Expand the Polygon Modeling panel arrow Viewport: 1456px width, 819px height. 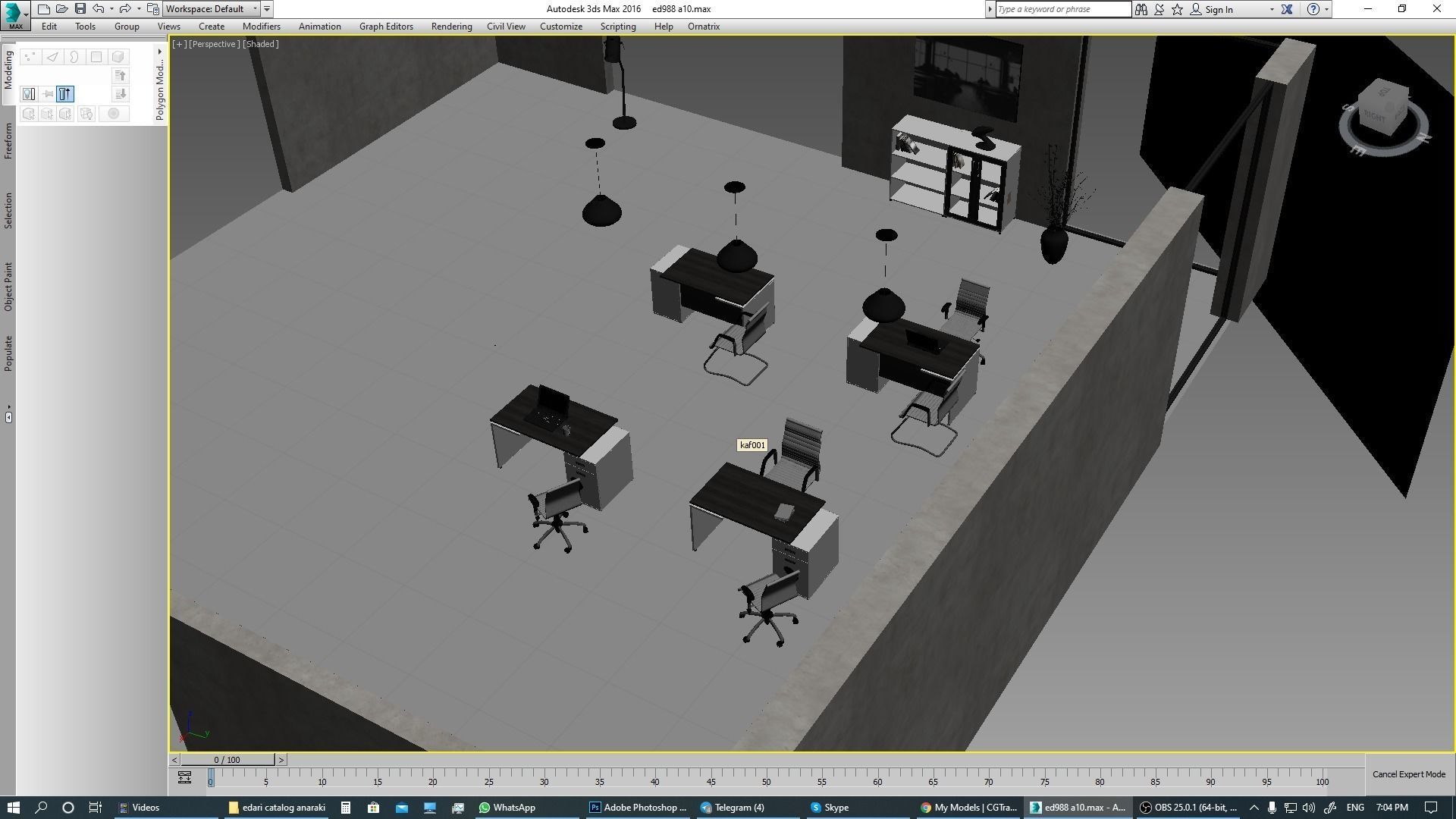click(x=159, y=52)
